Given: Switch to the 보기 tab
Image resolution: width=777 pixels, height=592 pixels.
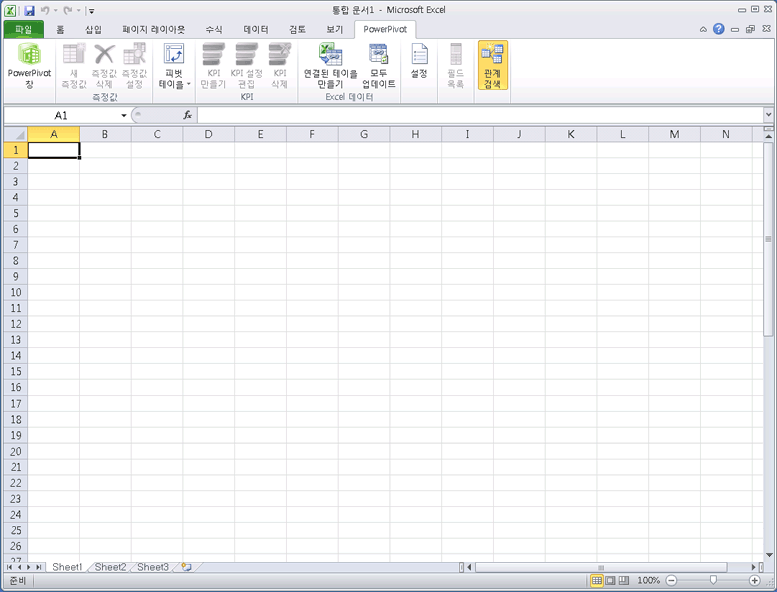Looking at the screenshot, I should [334, 30].
